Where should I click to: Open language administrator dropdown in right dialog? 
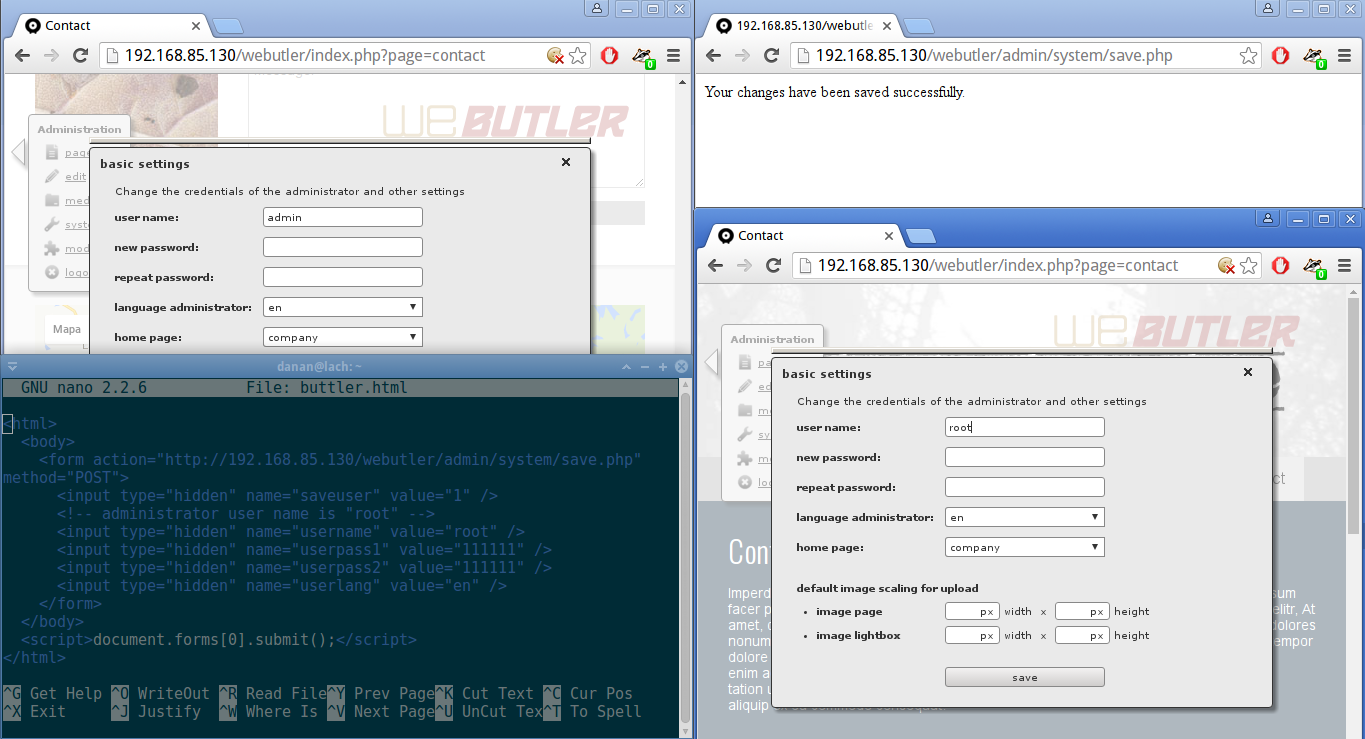point(1025,517)
